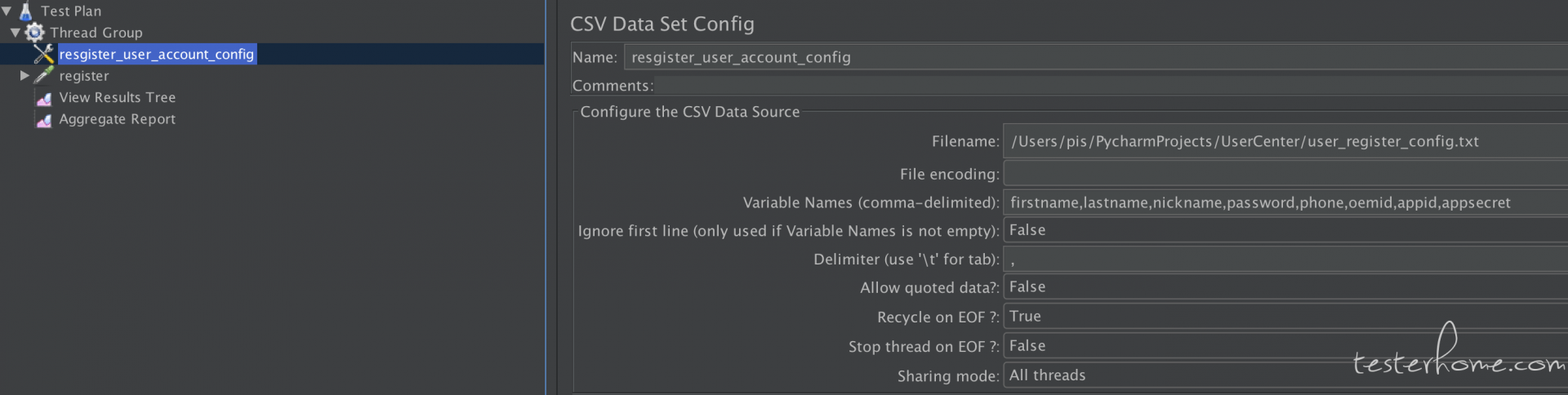Expand the register sampler node

click(x=24, y=75)
